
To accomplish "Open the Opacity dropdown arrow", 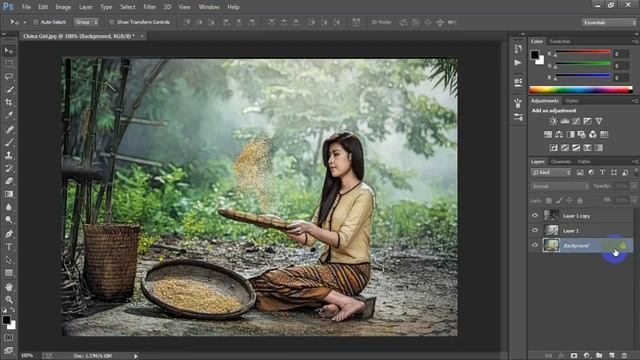I will [x=633, y=186].
